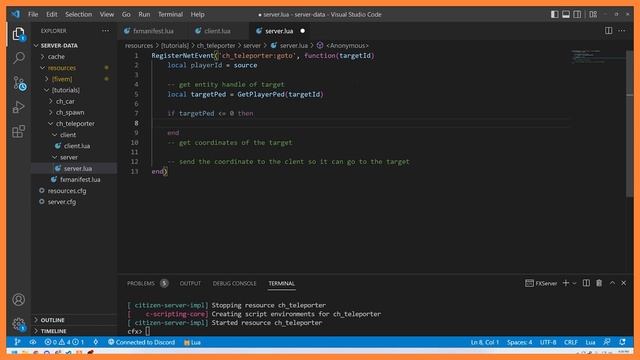Screen dimensions: 640x360
Task: Change line endings via CRLF
Action: 571,342
